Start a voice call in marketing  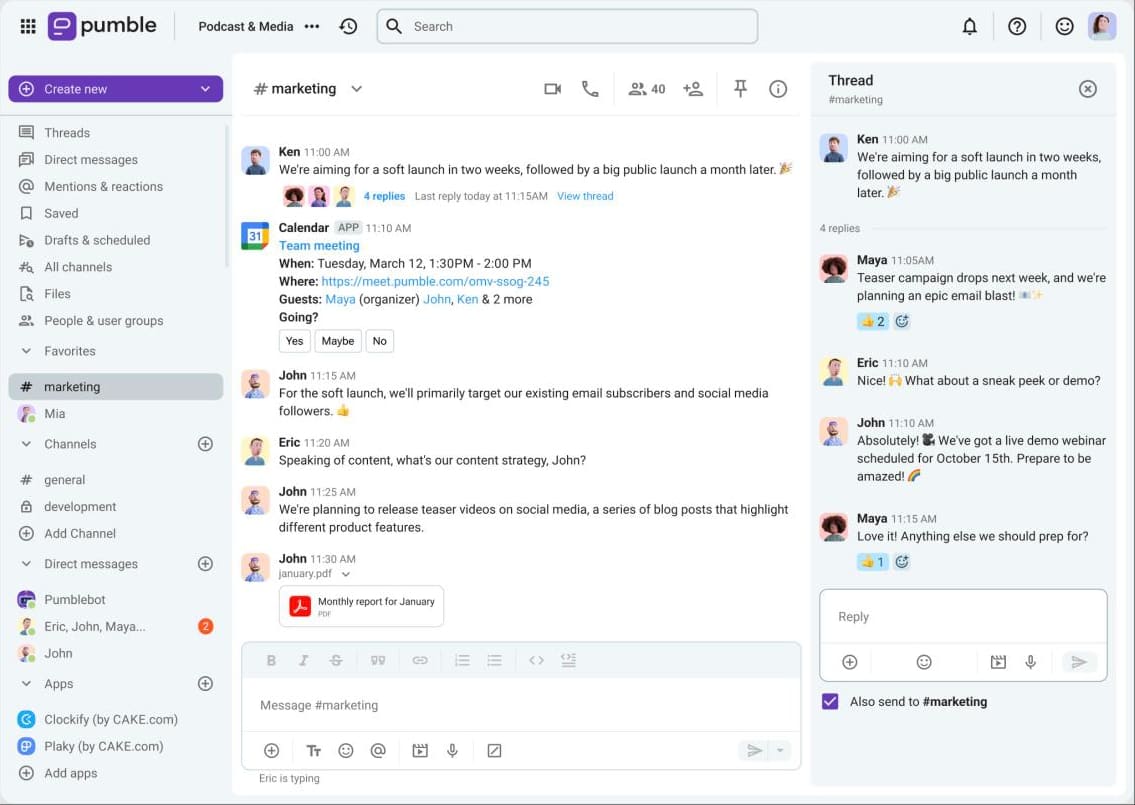590,89
